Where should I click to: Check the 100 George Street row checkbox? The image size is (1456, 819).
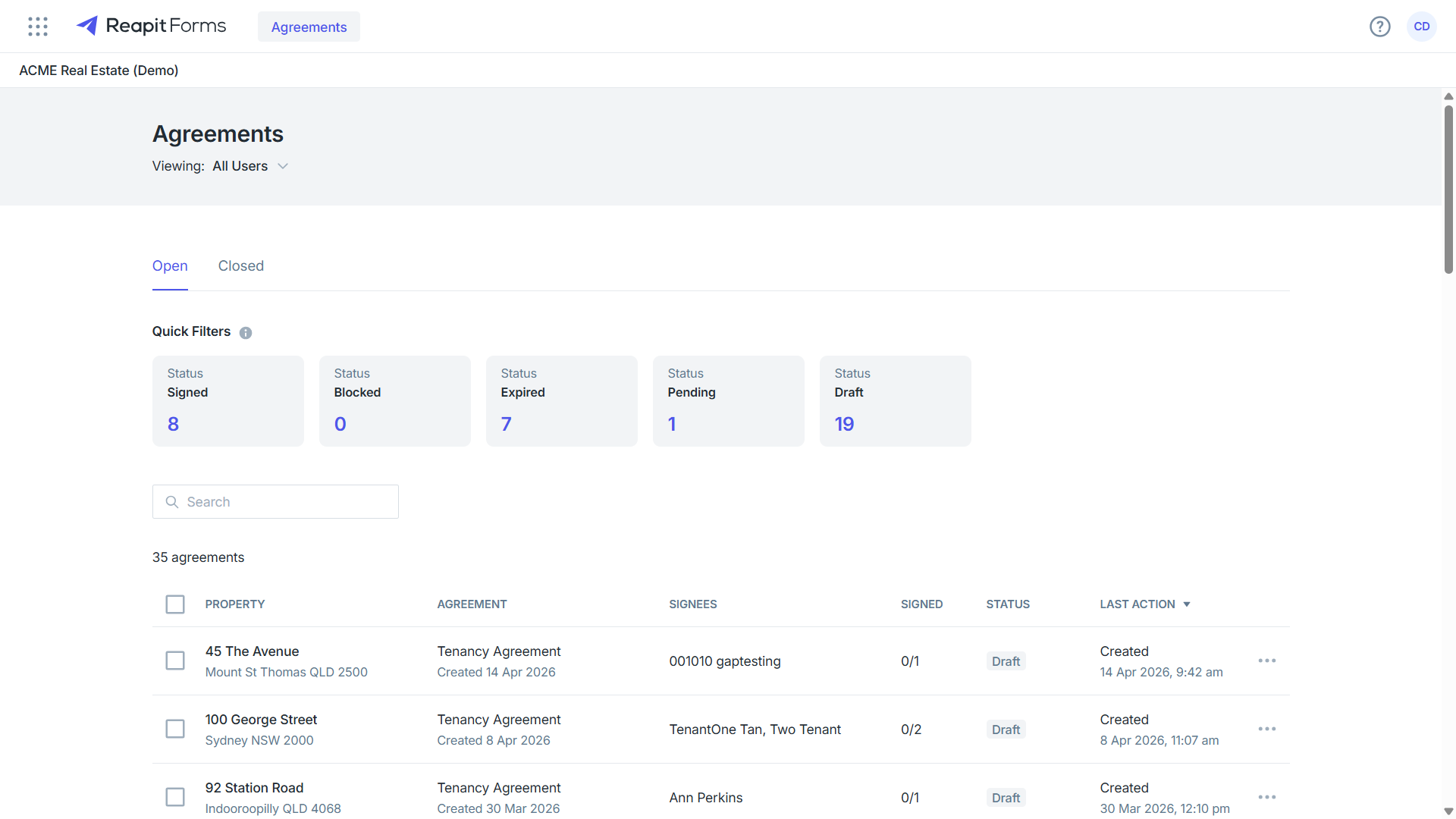(x=175, y=729)
